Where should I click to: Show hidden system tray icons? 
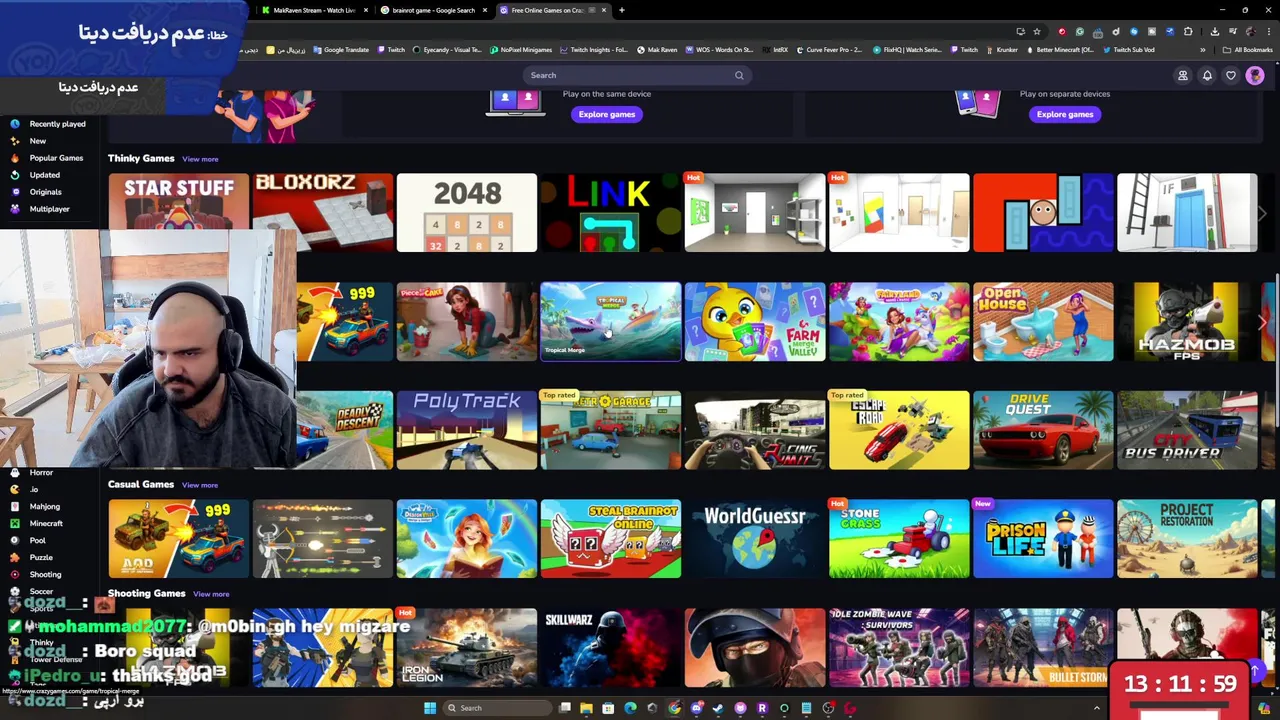pyautogui.click(x=1097, y=708)
